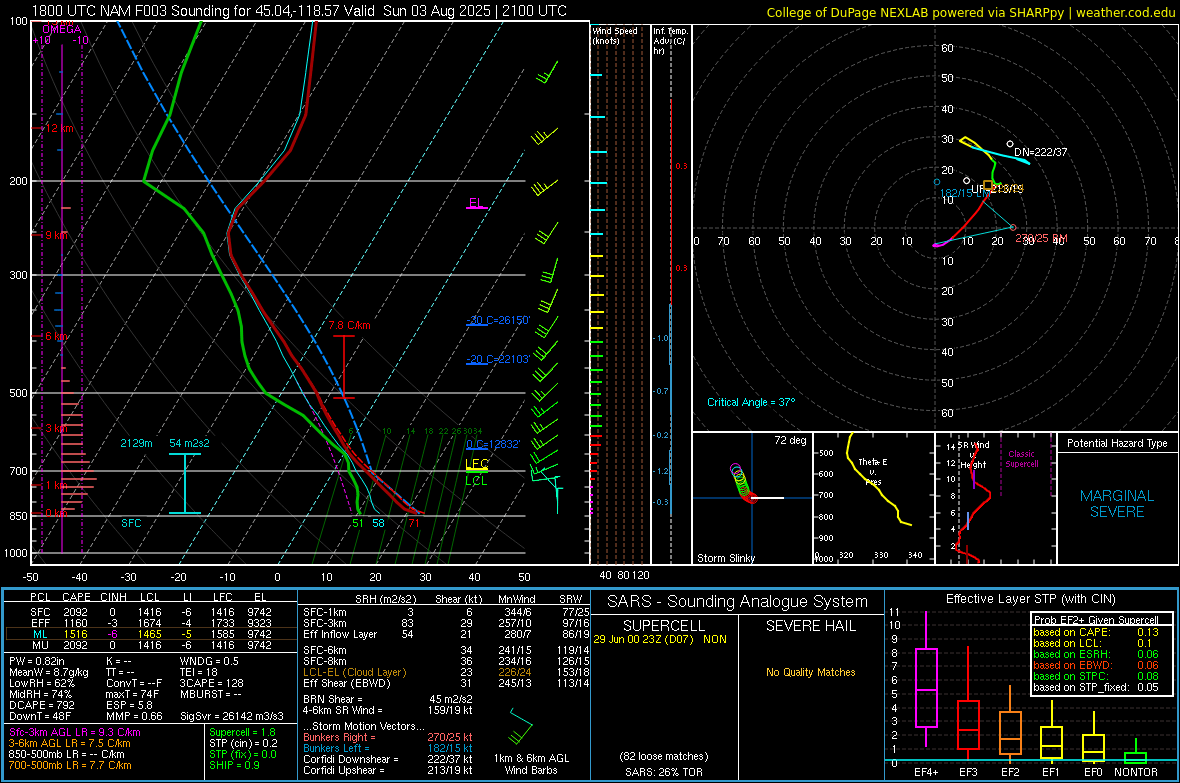
Task: Select the -20 C=22103' height label
Action: click(x=498, y=359)
